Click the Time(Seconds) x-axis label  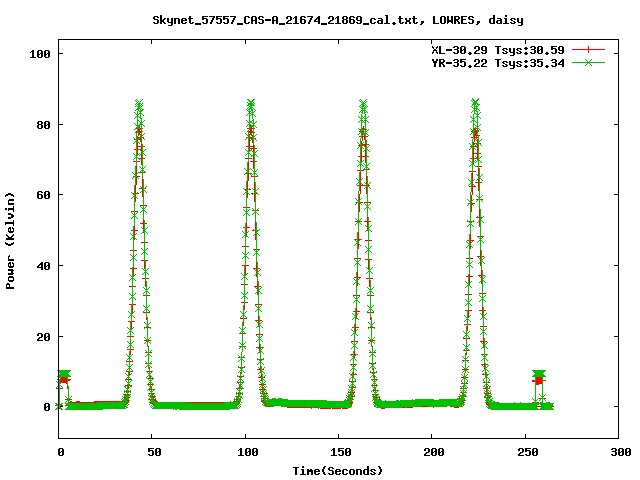coord(339,470)
